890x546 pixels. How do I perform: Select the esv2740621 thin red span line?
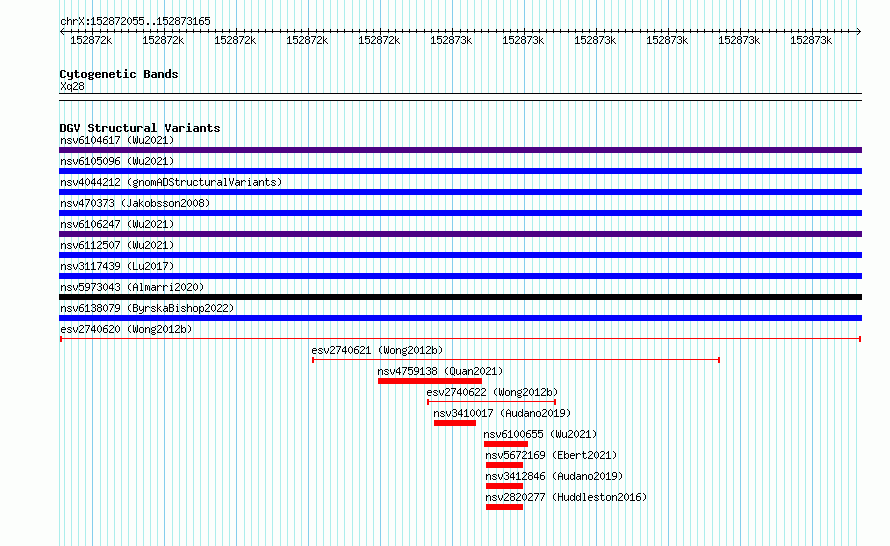coord(516,360)
